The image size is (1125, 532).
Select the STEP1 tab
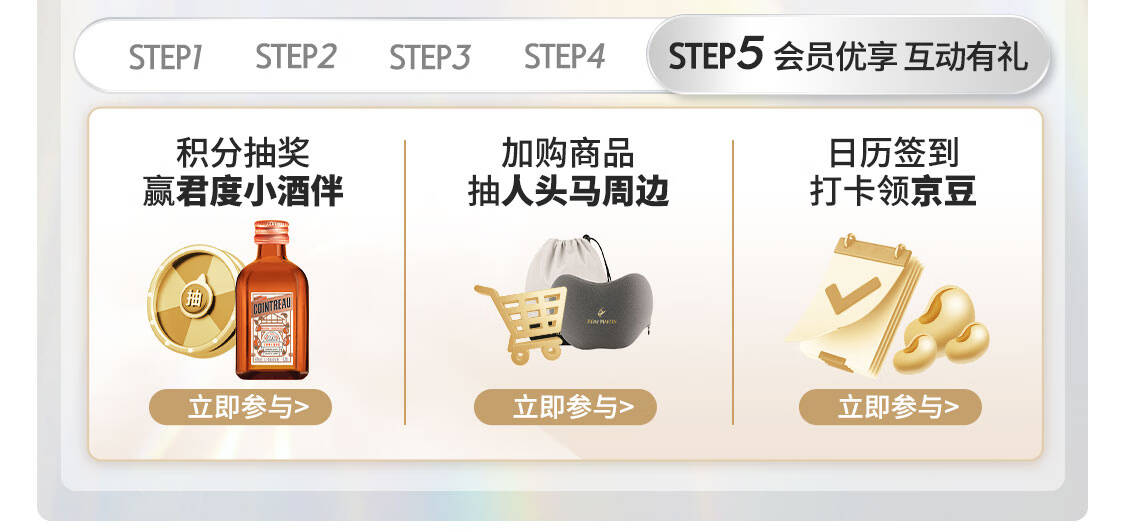pyautogui.click(x=165, y=57)
